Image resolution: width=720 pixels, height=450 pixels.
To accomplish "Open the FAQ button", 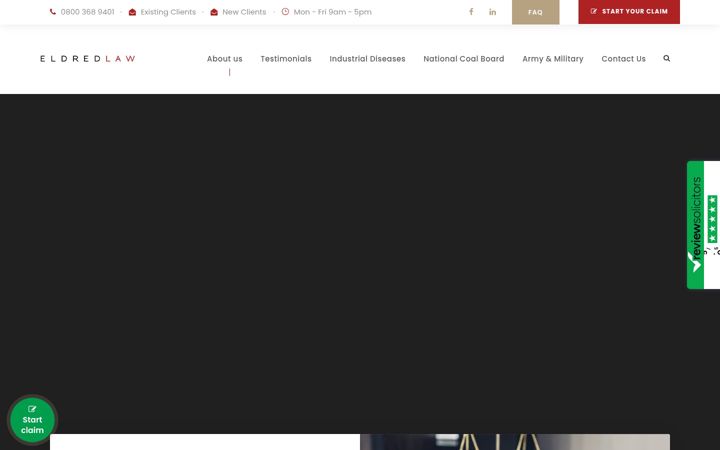I will (x=535, y=12).
